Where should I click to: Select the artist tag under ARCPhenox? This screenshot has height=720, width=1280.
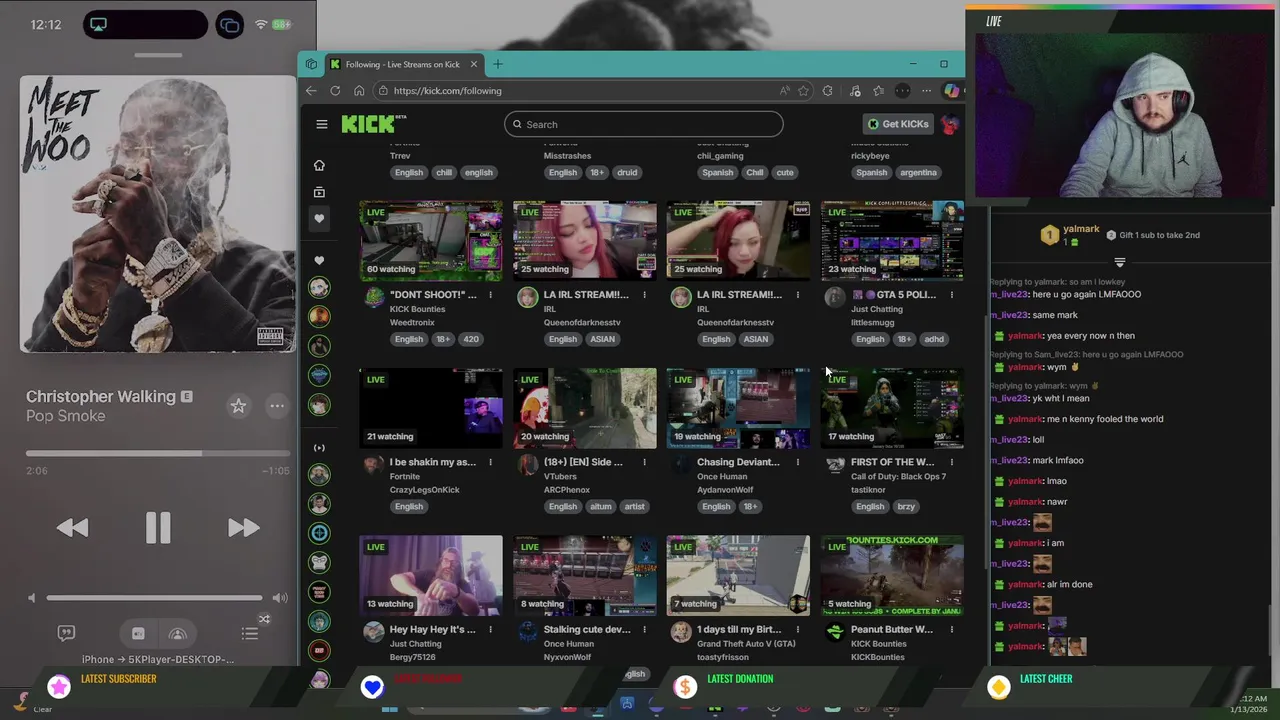(635, 506)
